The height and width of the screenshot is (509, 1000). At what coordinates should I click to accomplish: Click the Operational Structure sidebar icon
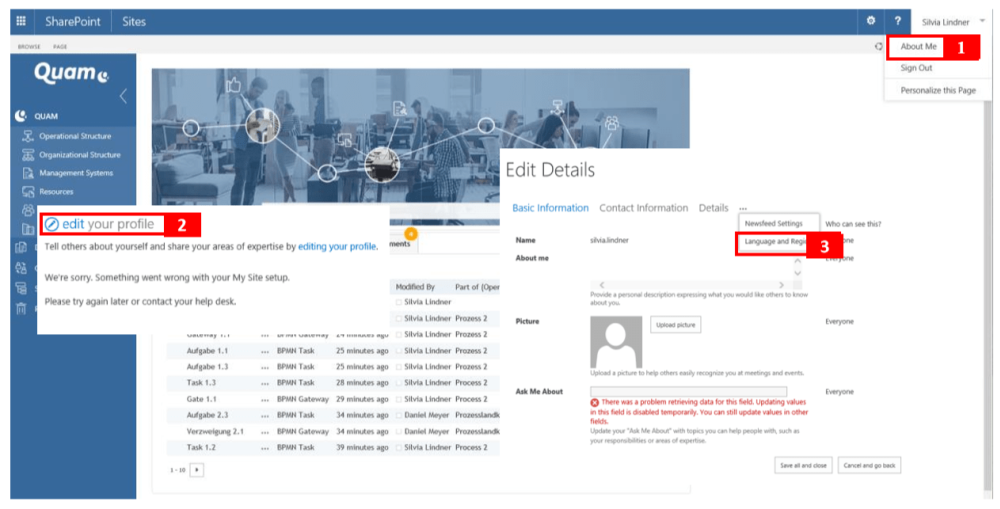28,136
